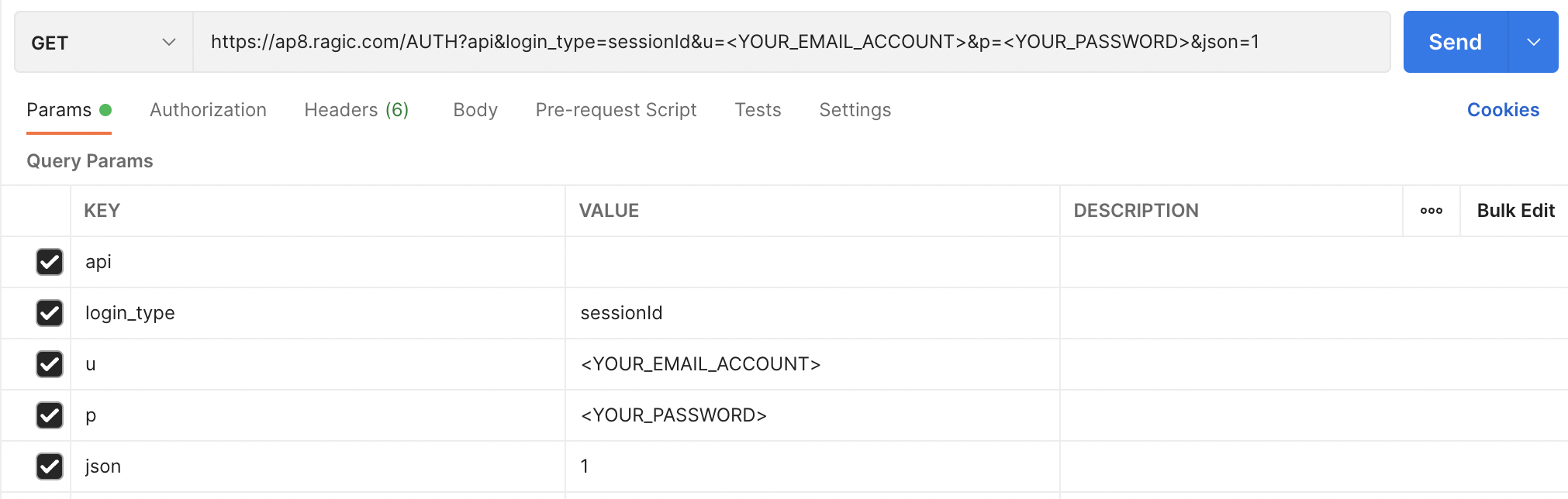Click the three-dot options icon near Bulk Edit
The width and height of the screenshot is (1568, 499).
[1431, 210]
